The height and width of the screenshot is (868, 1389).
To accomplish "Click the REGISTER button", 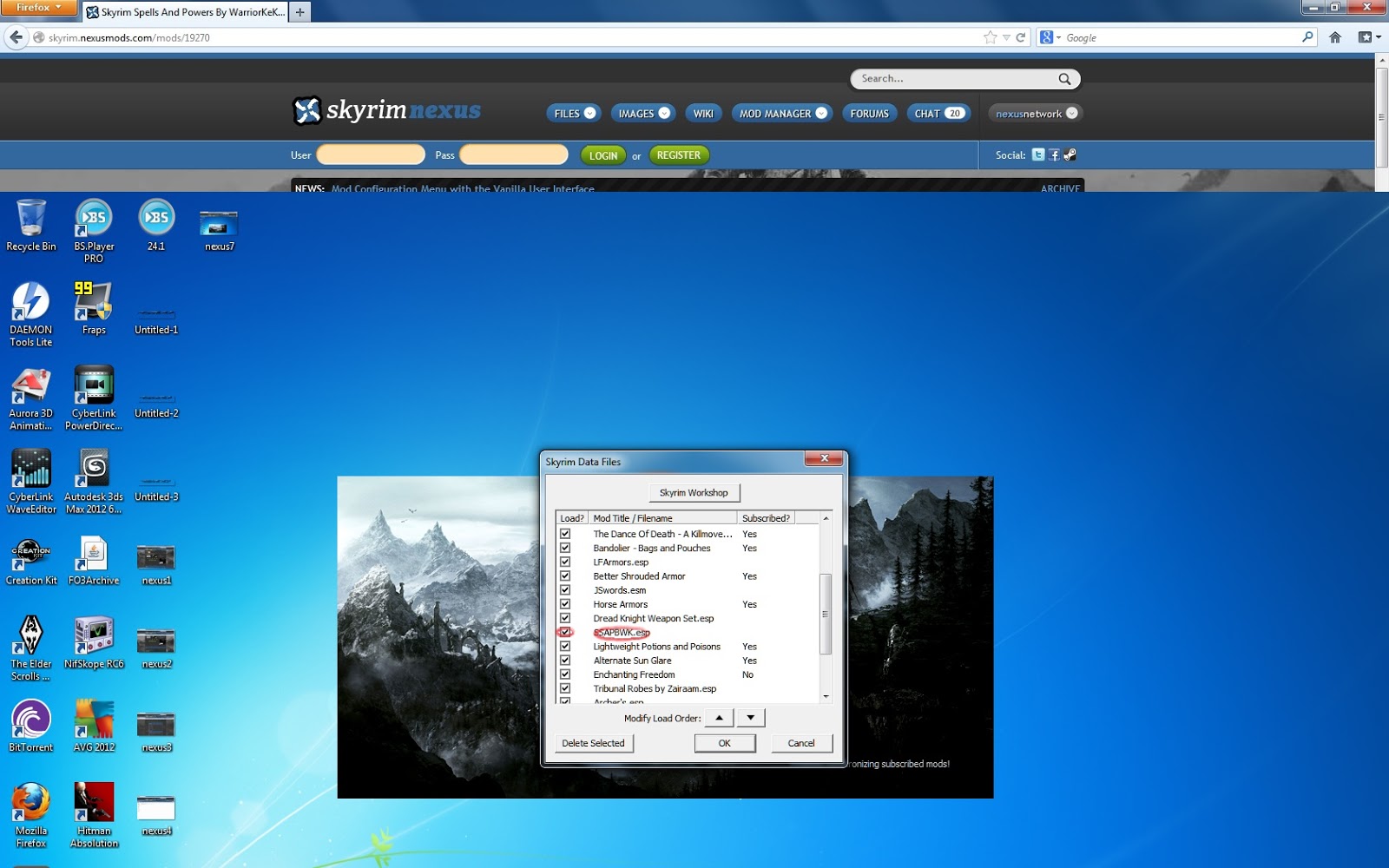I will pos(678,155).
